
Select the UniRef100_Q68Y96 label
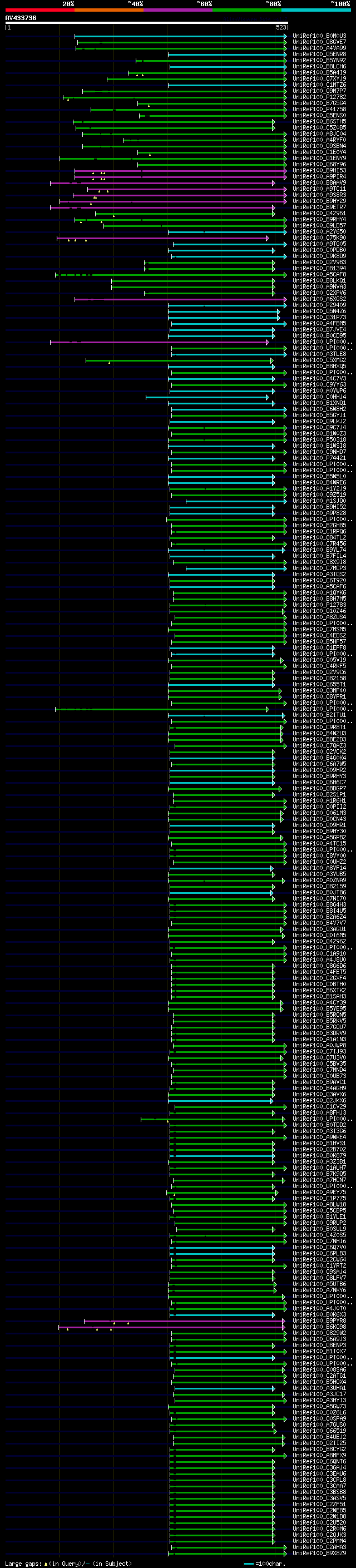tap(319, 164)
